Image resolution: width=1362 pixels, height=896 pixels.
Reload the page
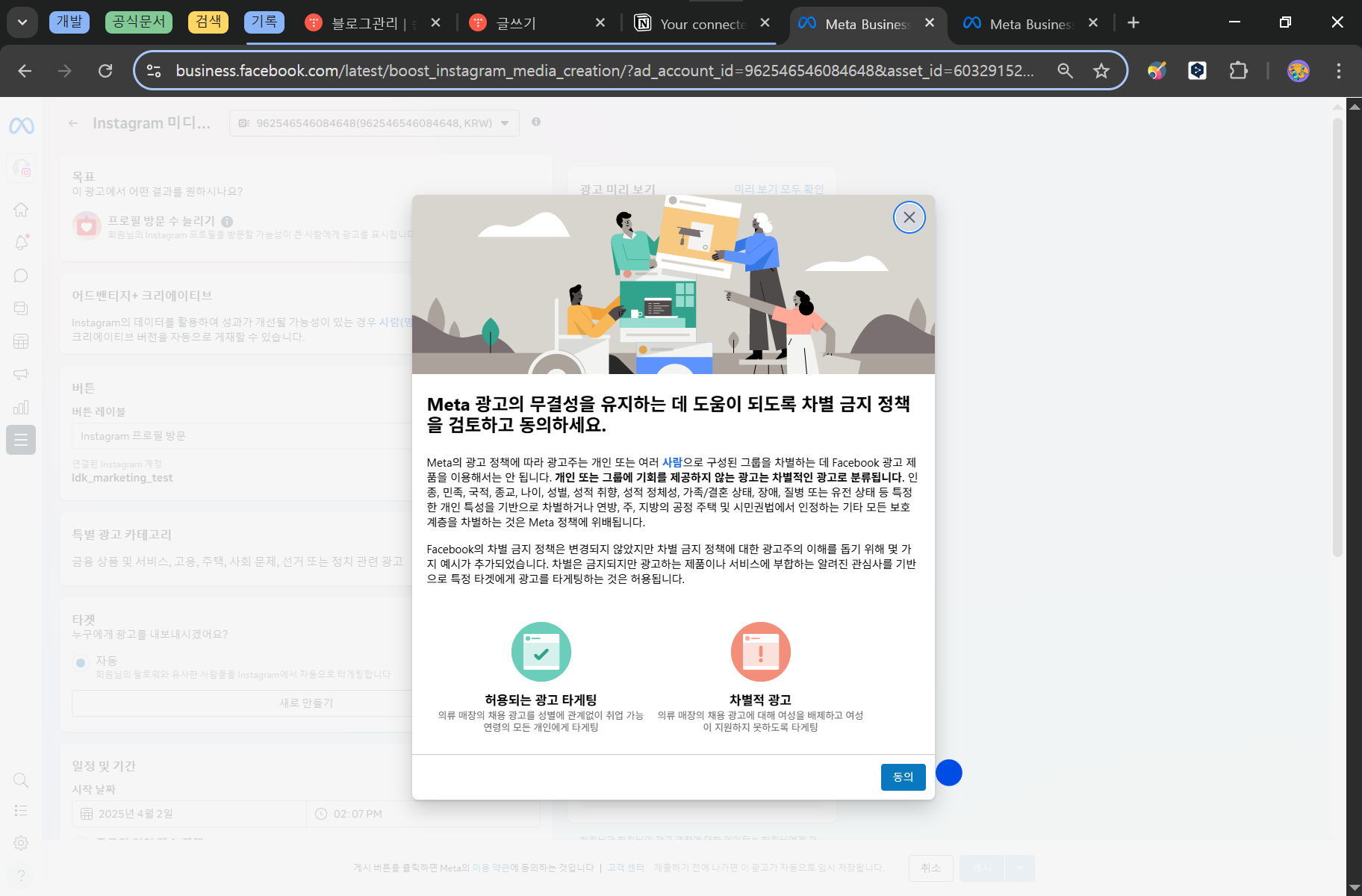pos(105,71)
